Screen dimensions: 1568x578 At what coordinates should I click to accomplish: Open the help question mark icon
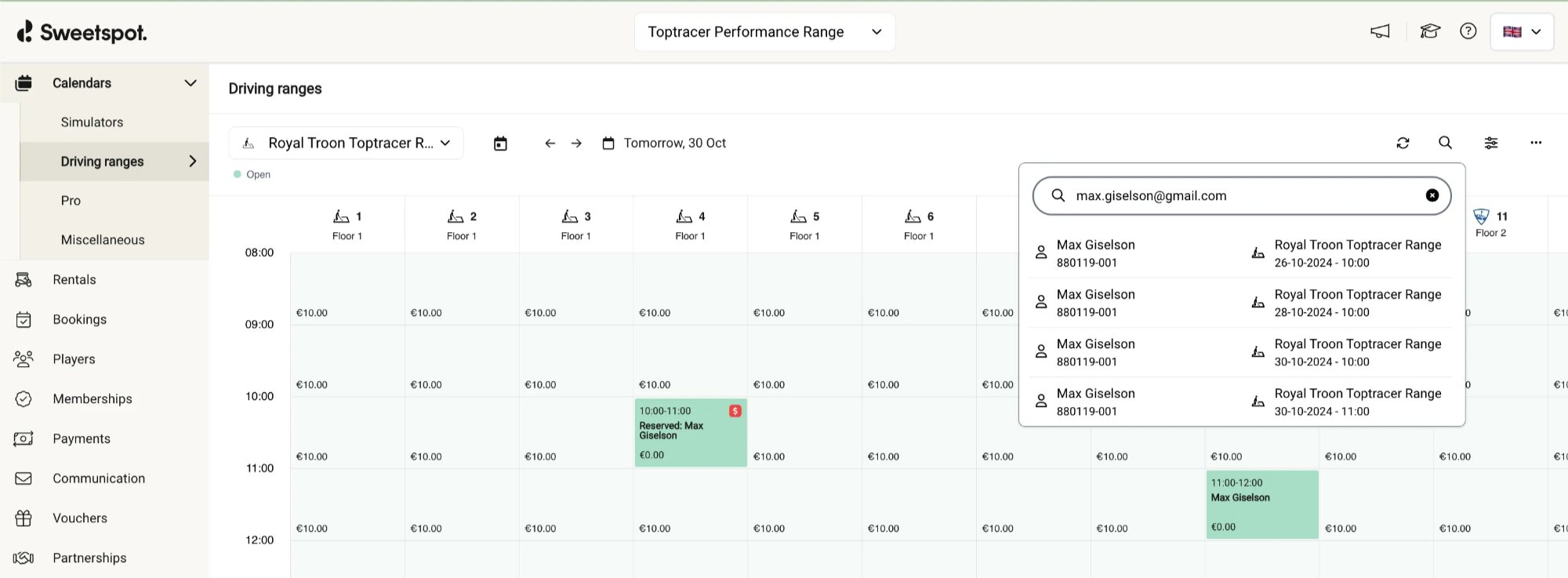pyautogui.click(x=1468, y=31)
